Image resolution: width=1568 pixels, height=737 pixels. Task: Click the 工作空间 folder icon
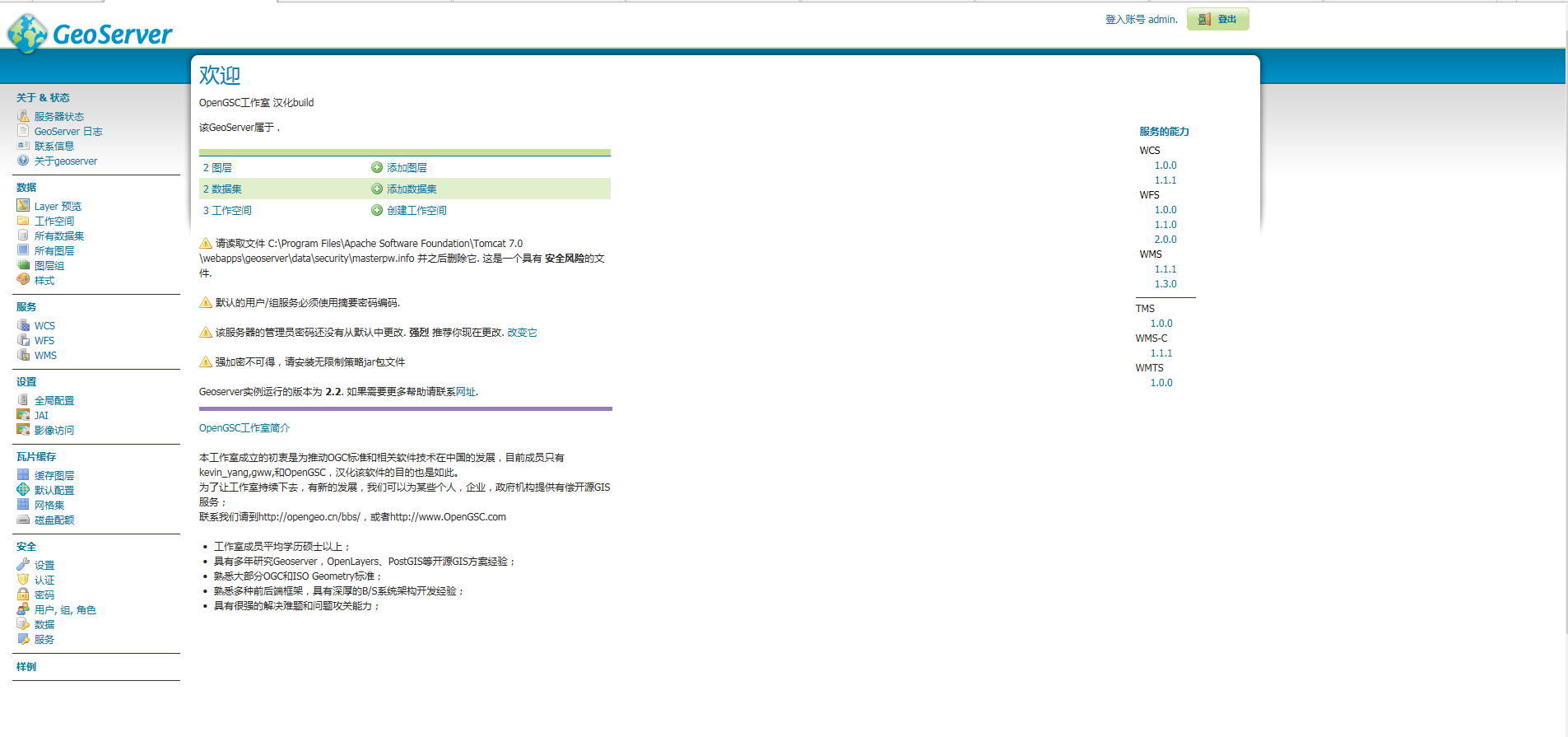point(23,221)
